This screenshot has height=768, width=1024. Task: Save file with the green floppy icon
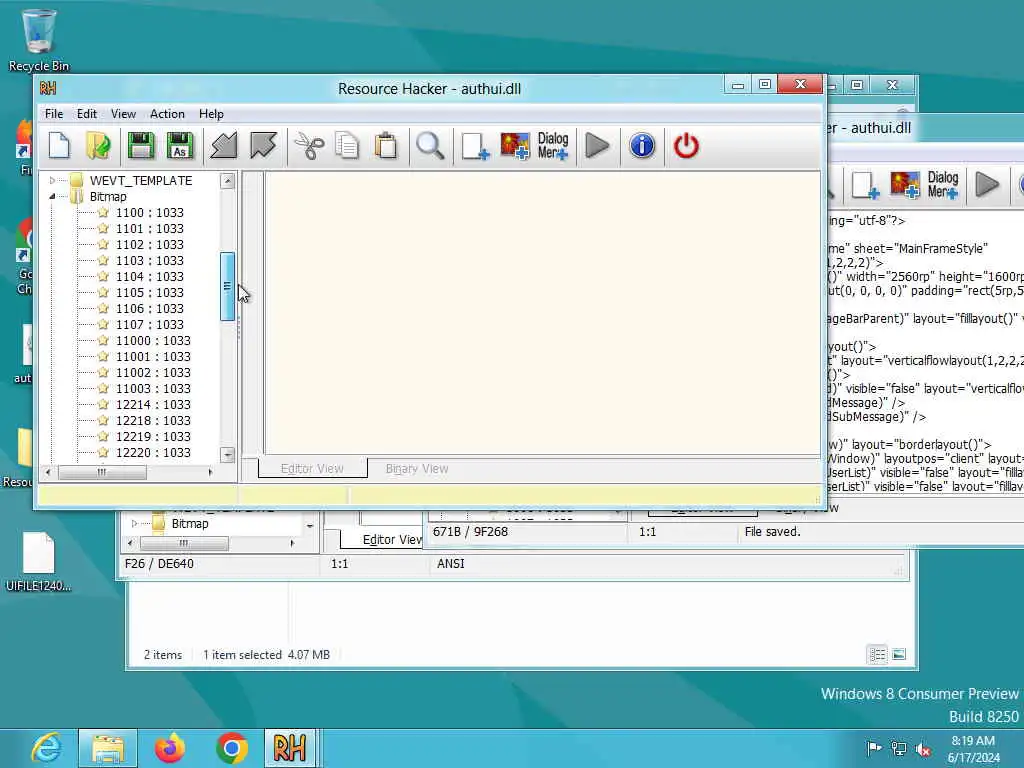click(x=140, y=146)
